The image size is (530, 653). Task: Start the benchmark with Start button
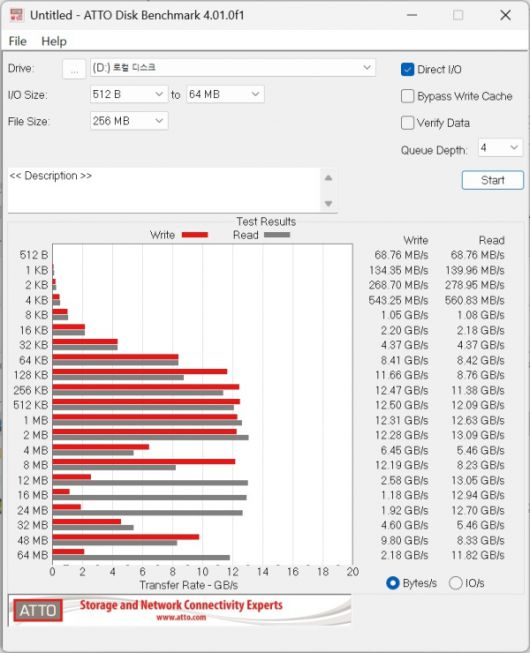493,180
